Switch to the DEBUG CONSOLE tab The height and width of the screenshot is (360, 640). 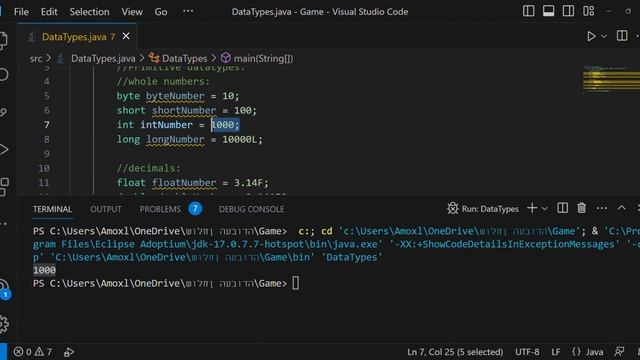click(251, 209)
